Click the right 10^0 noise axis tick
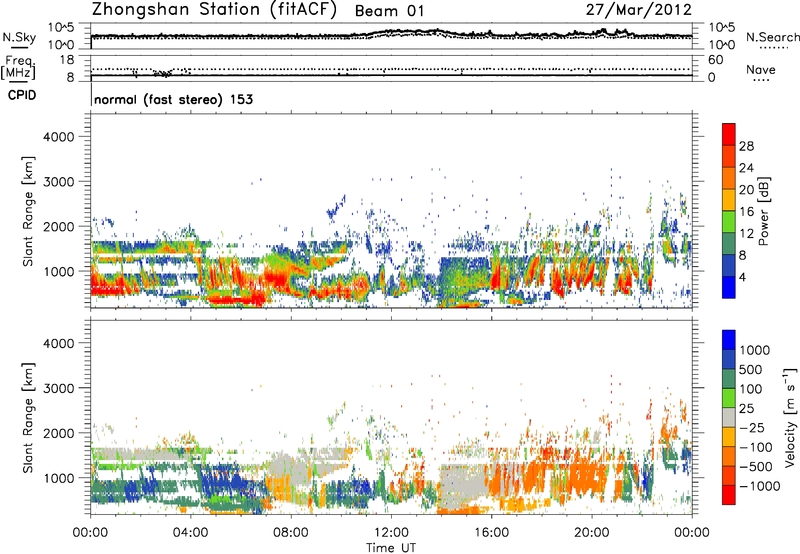This screenshot has width=800, height=554. click(721, 45)
